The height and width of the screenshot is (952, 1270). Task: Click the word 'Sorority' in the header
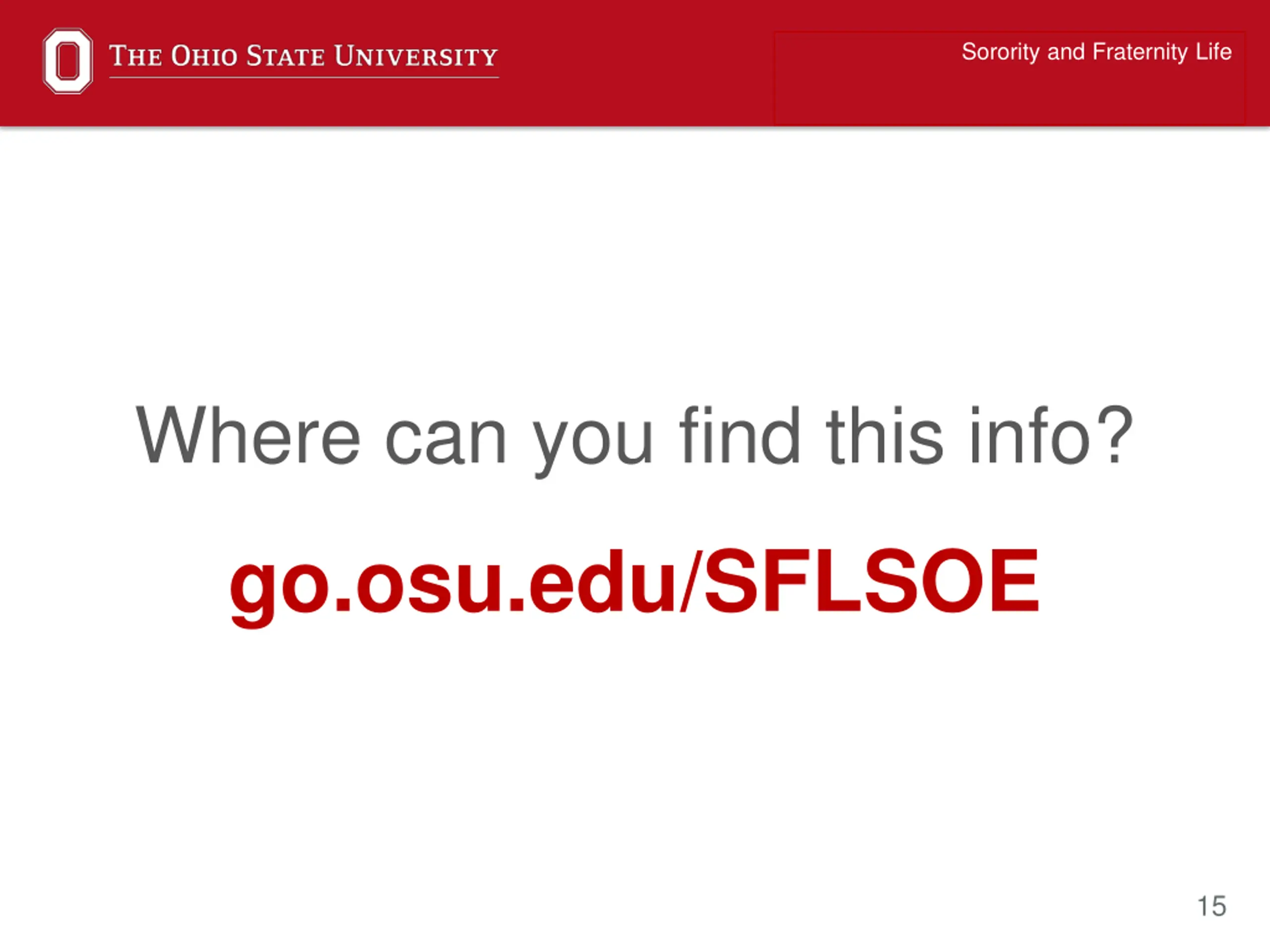pyautogui.click(x=1001, y=52)
